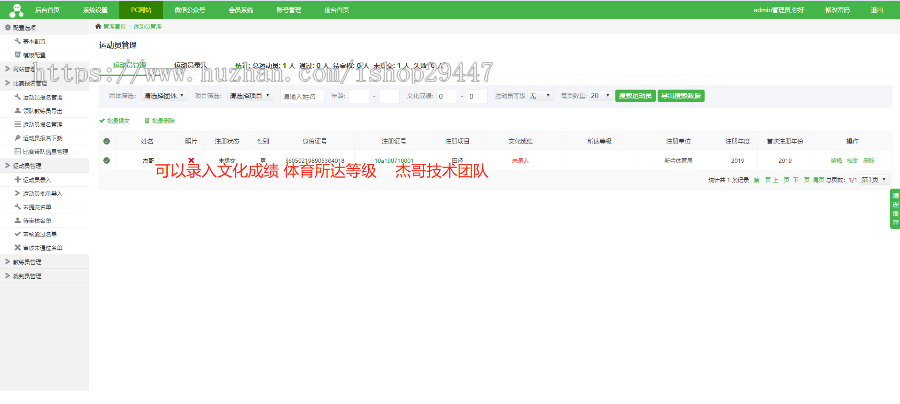Click the gear icon beside 配置选项
The image size is (900, 404).
[7, 28]
